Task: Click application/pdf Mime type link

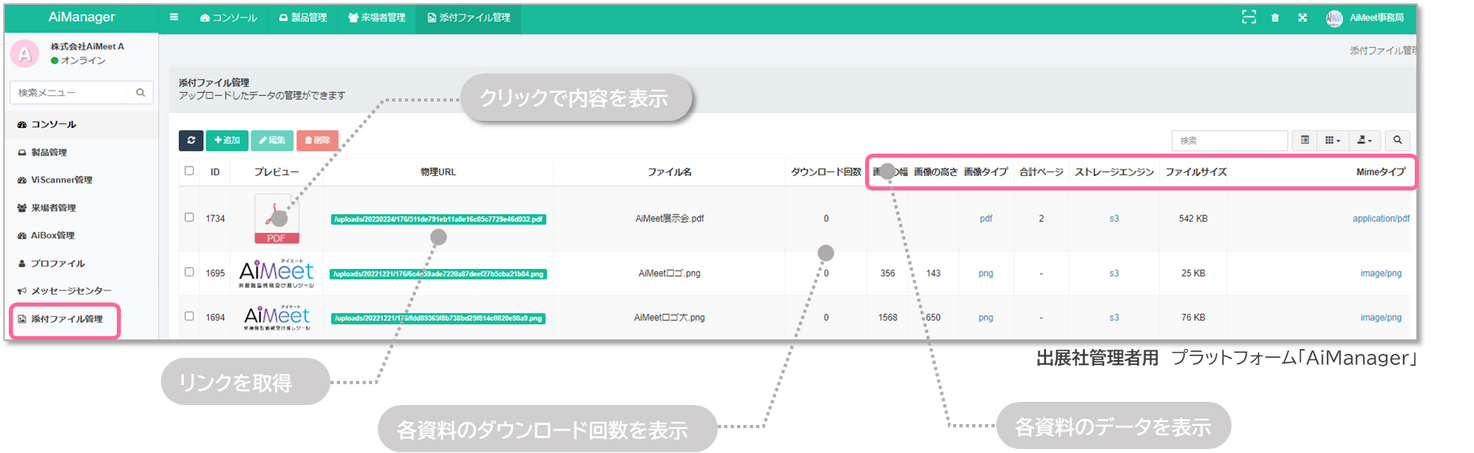Action: click(x=1381, y=218)
